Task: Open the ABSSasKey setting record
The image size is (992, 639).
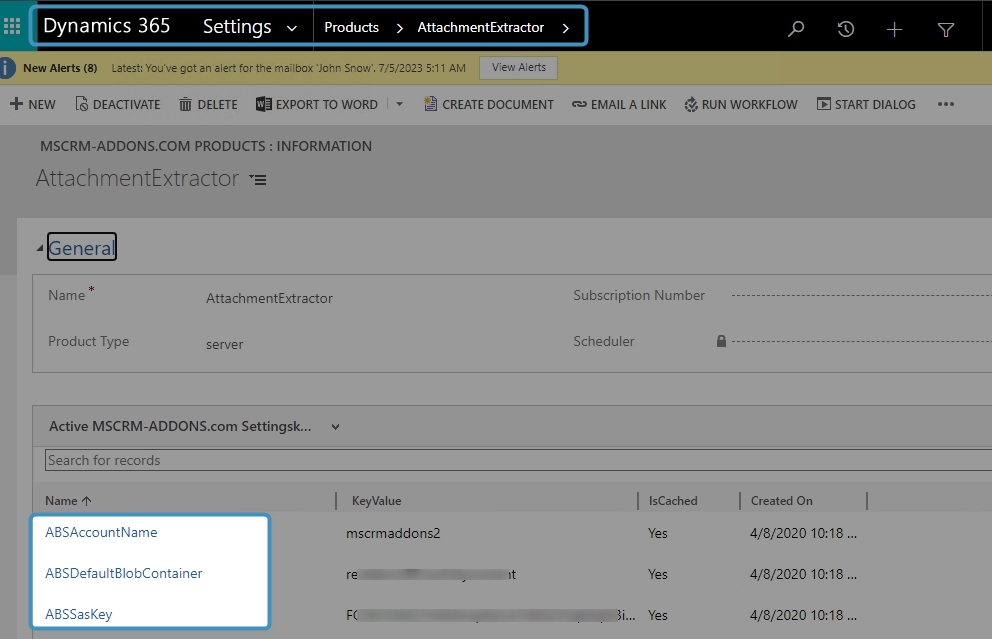Action: pos(78,614)
